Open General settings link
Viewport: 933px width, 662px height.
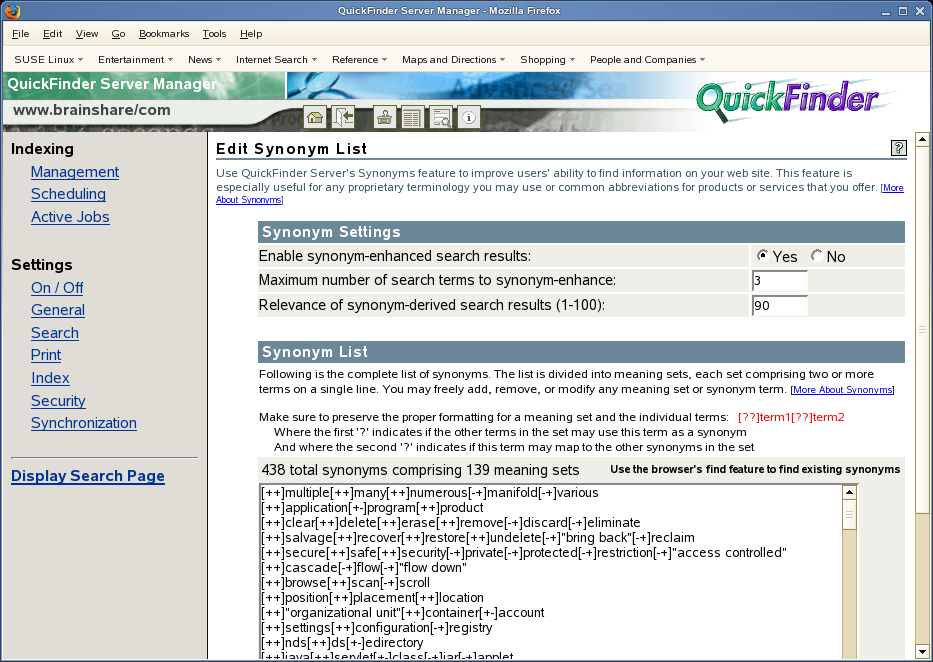(x=58, y=310)
